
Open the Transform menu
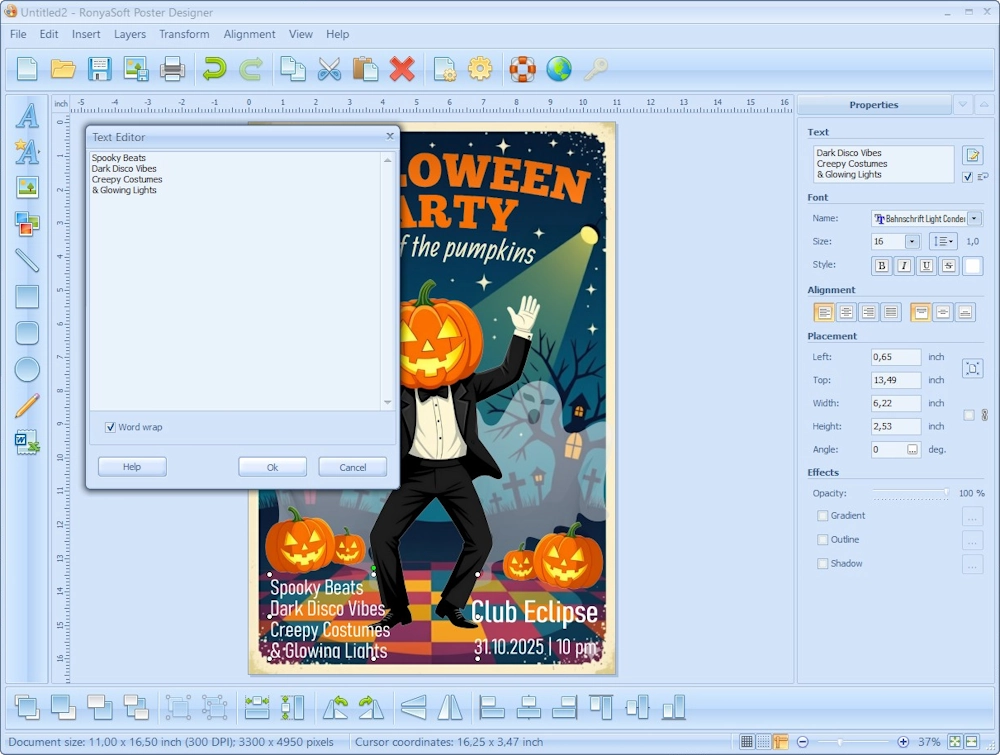[x=184, y=34]
